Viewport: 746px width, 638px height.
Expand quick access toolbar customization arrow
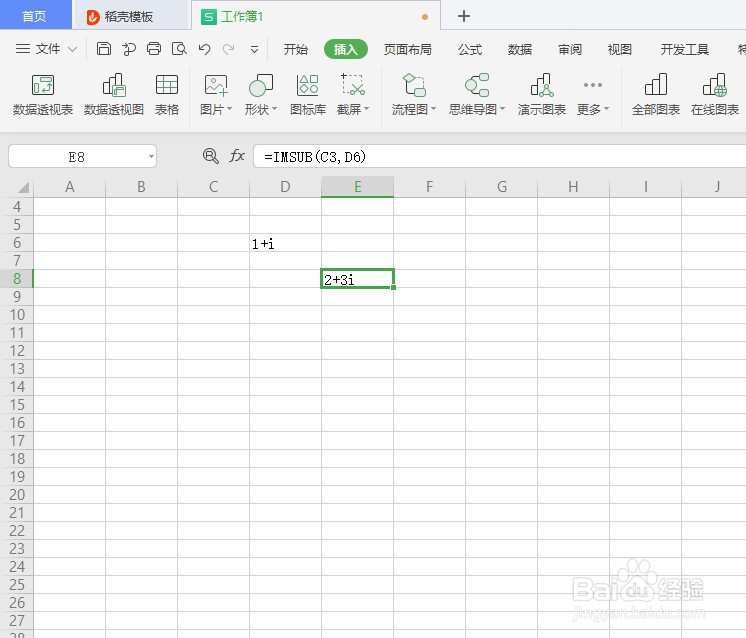click(x=255, y=49)
